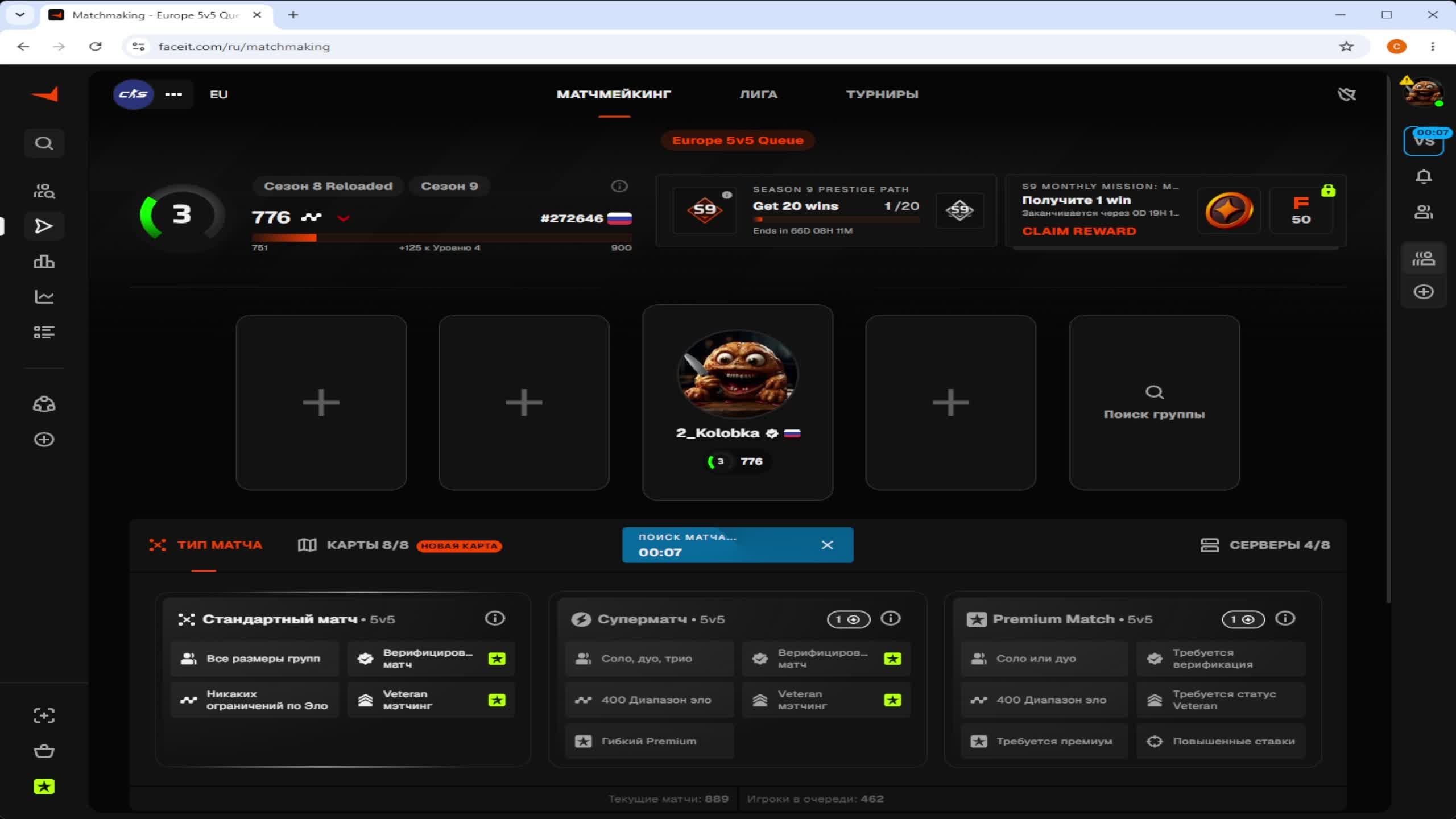Click the Поиск группы button
1456x819 pixels.
[1154, 403]
